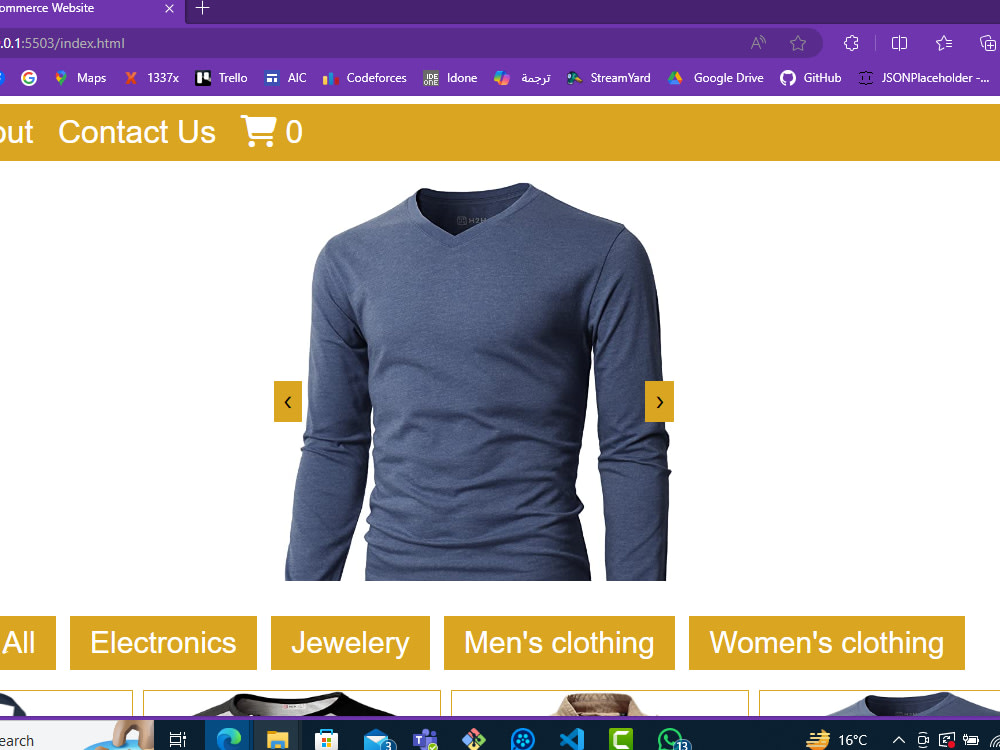
Task: Click the Meet Now camera tray icon
Action: coord(923,740)
